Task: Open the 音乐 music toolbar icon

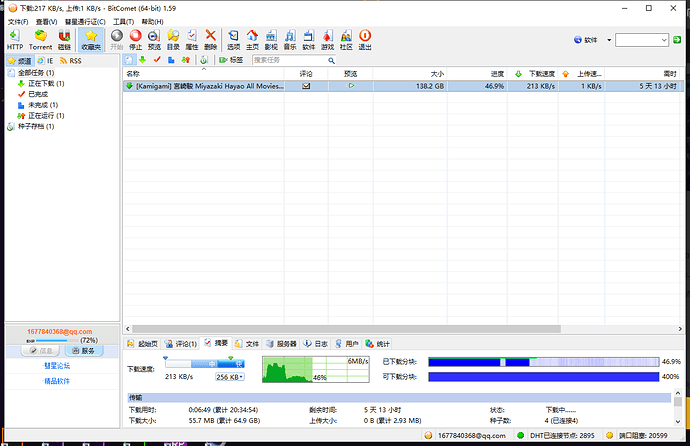Action: (x=290, y=40)
